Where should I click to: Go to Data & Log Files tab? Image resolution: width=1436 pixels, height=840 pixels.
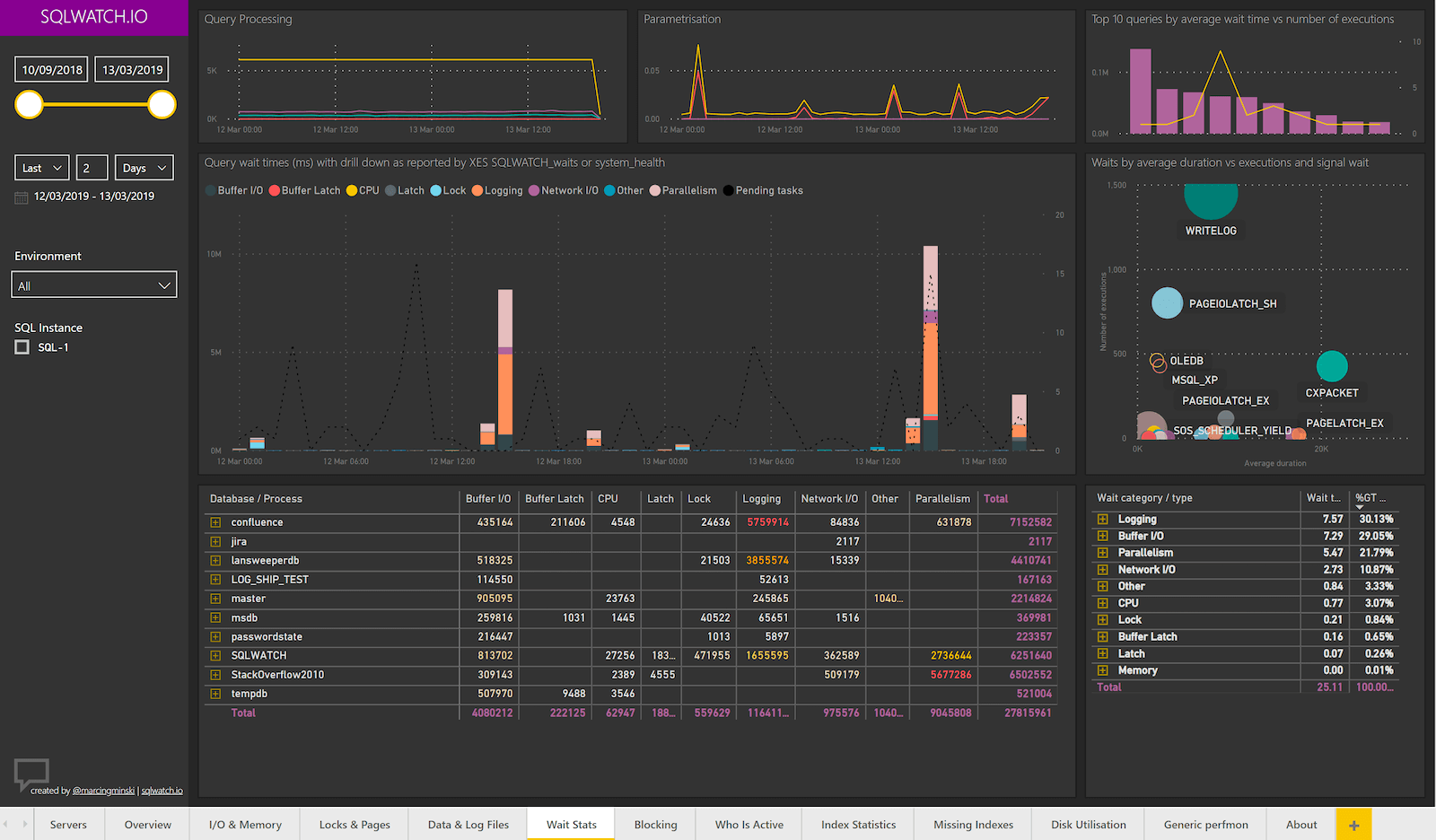tap(468, 825)
